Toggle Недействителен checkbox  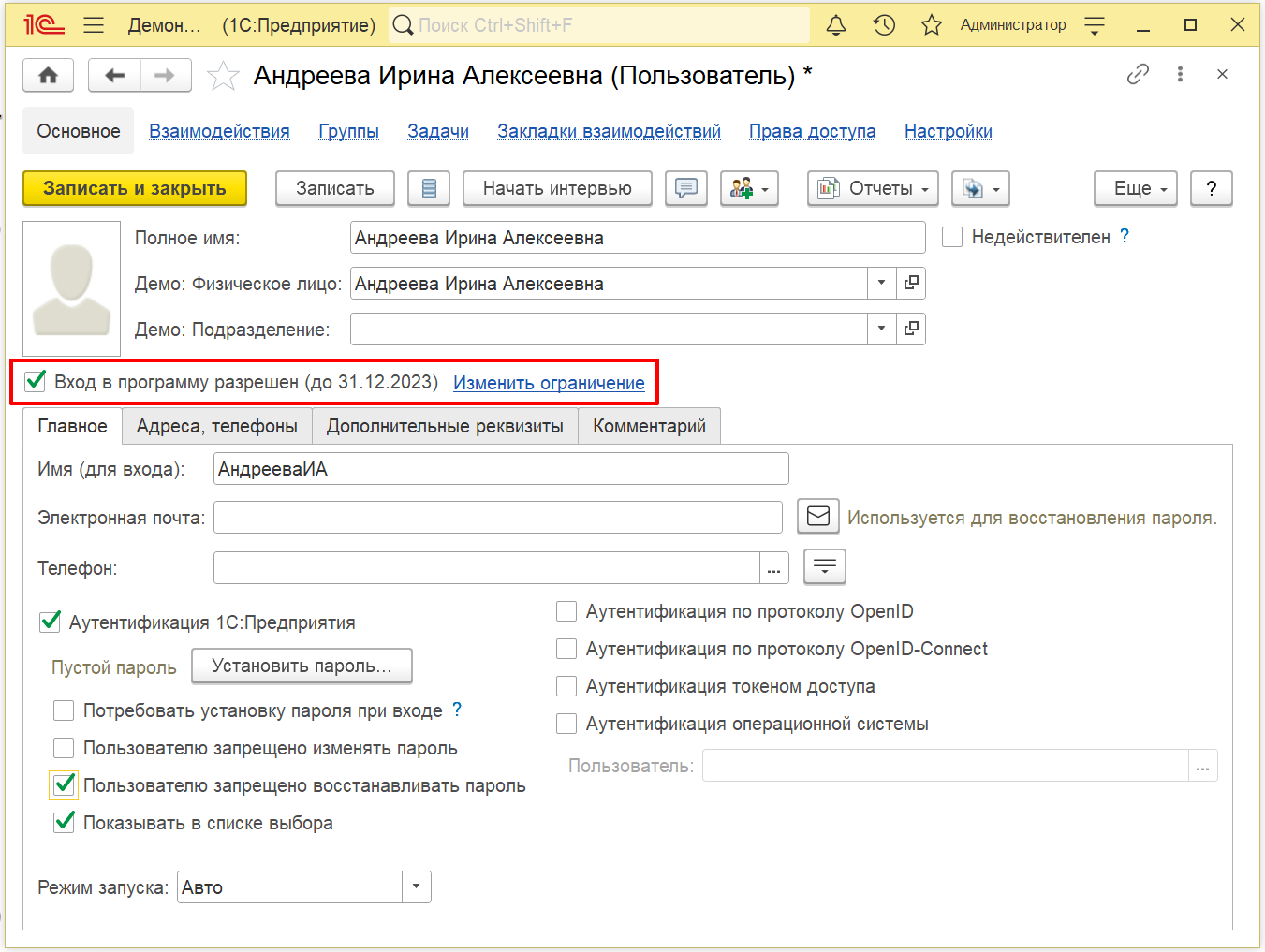pos(952,237)
